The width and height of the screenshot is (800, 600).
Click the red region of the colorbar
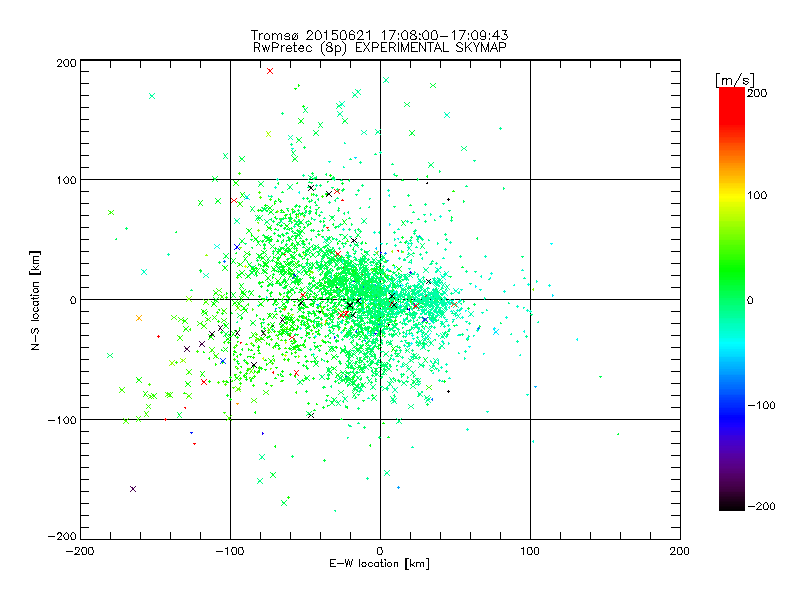pos(732,107)
